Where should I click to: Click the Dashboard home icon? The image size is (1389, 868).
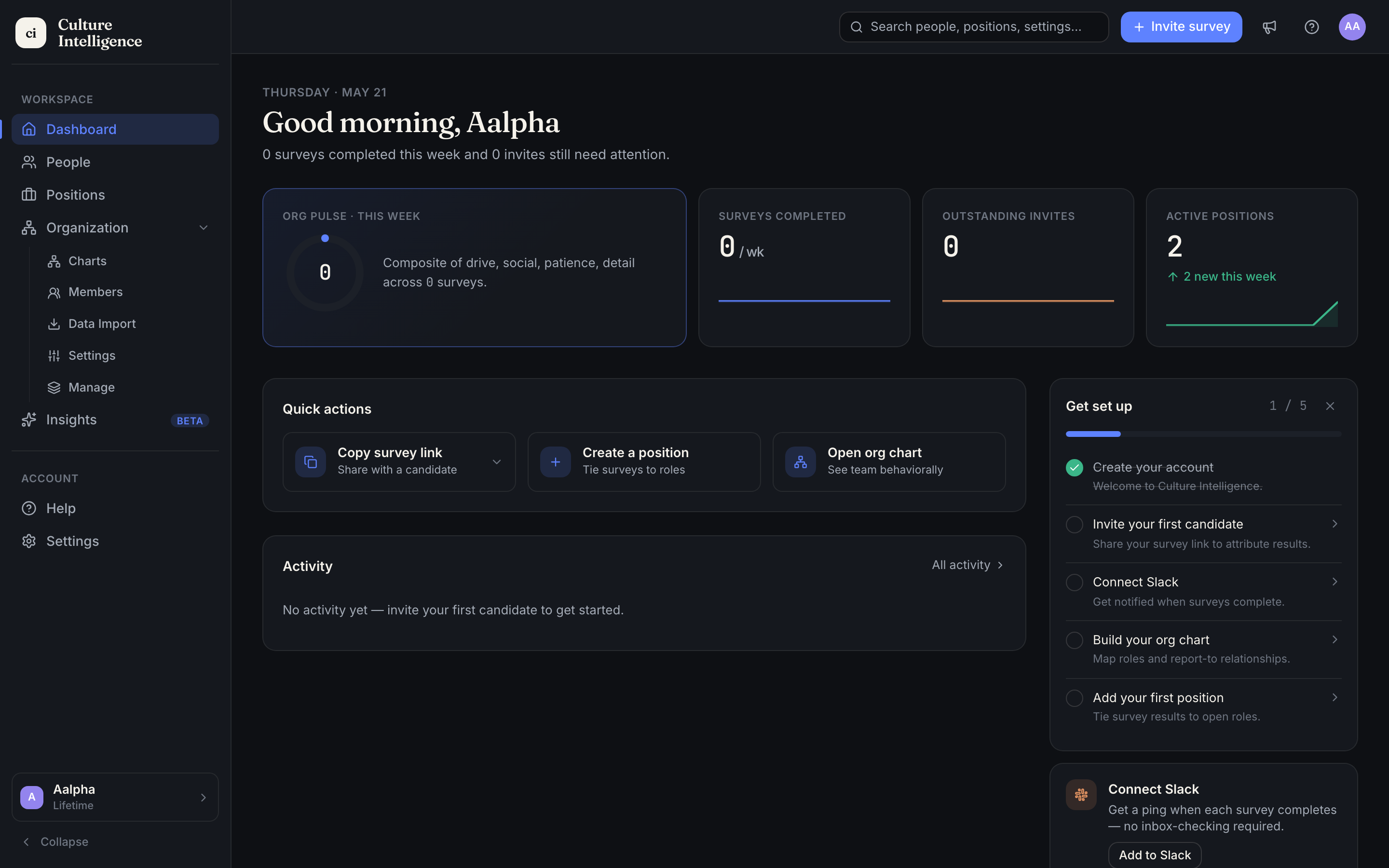coord(29,129)
